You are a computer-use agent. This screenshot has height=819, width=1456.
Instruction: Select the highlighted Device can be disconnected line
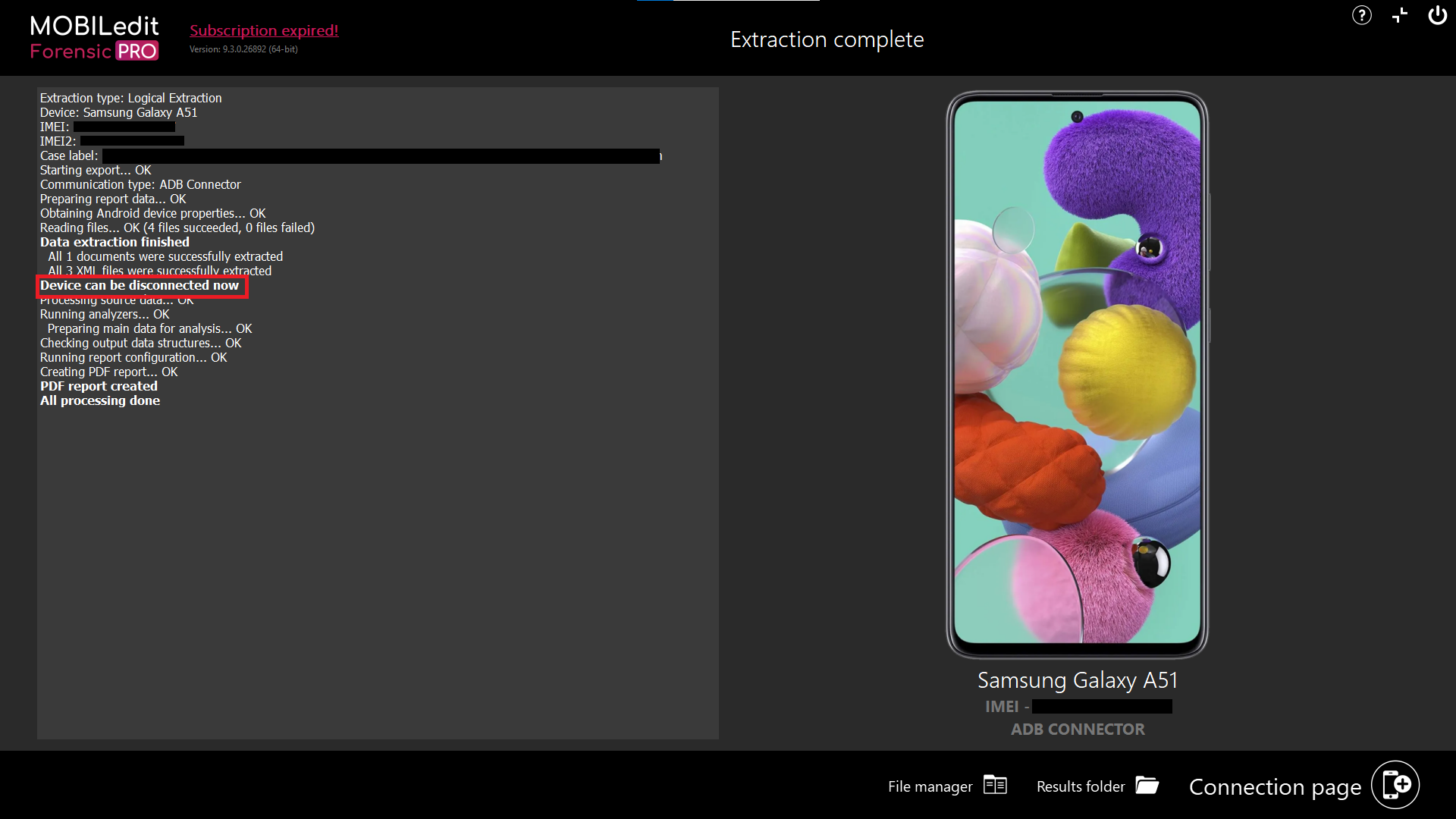[140, 286]
